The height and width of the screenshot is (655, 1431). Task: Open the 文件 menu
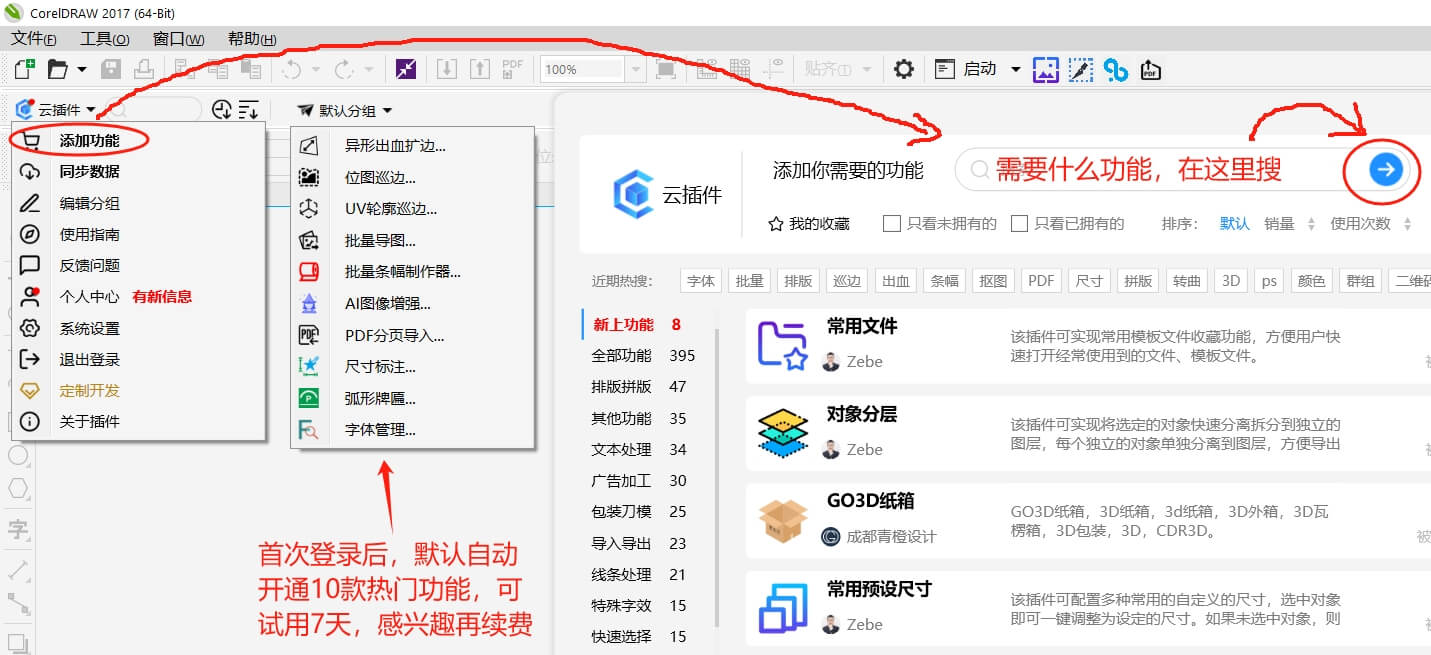(x=33, y=39)
